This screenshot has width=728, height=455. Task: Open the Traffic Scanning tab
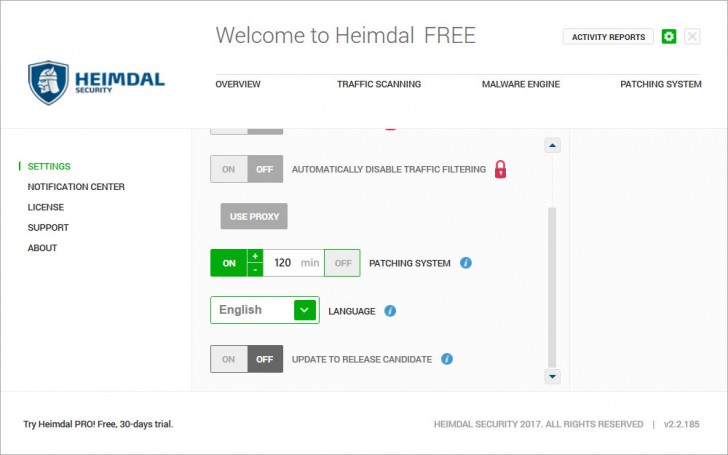[379, 84]
